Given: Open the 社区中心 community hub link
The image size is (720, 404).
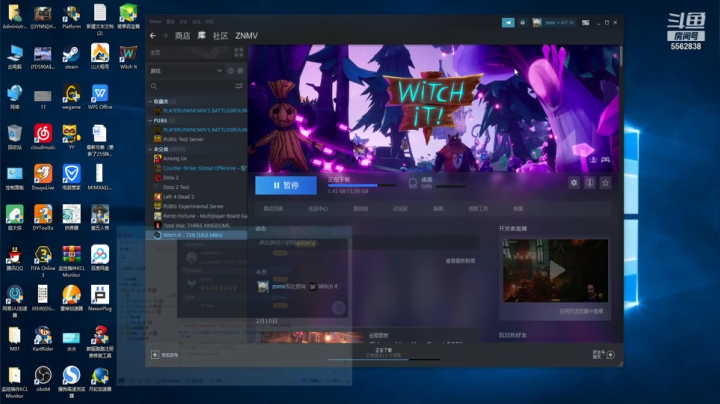Looking at the screenshot, I should coord(318,208).
